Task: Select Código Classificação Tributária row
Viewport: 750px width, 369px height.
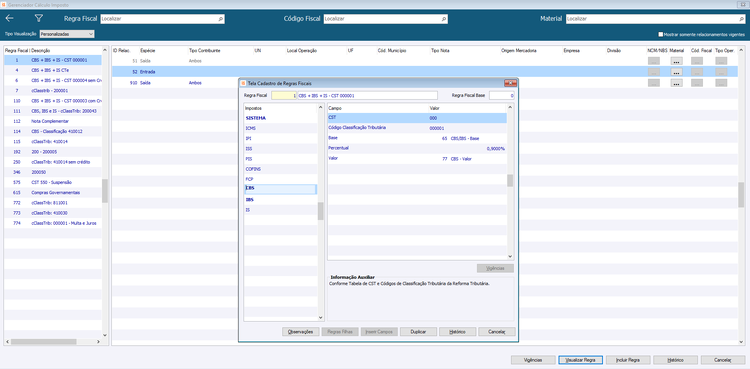Action: [417, 128]
